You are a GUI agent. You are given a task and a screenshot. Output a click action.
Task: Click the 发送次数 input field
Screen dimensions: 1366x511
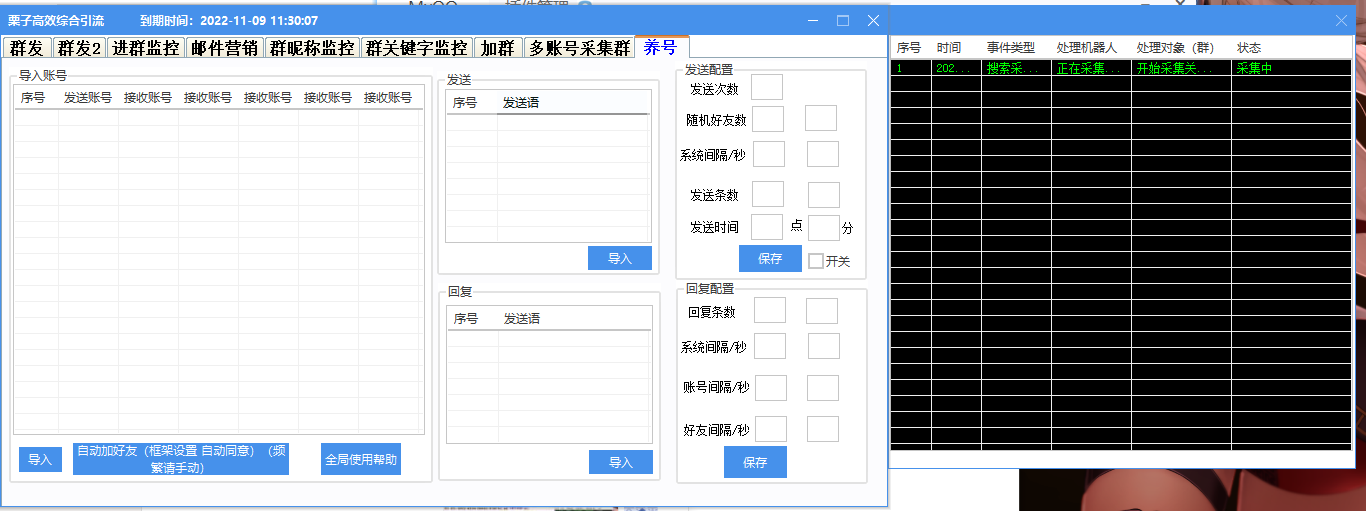coord(767,88)
